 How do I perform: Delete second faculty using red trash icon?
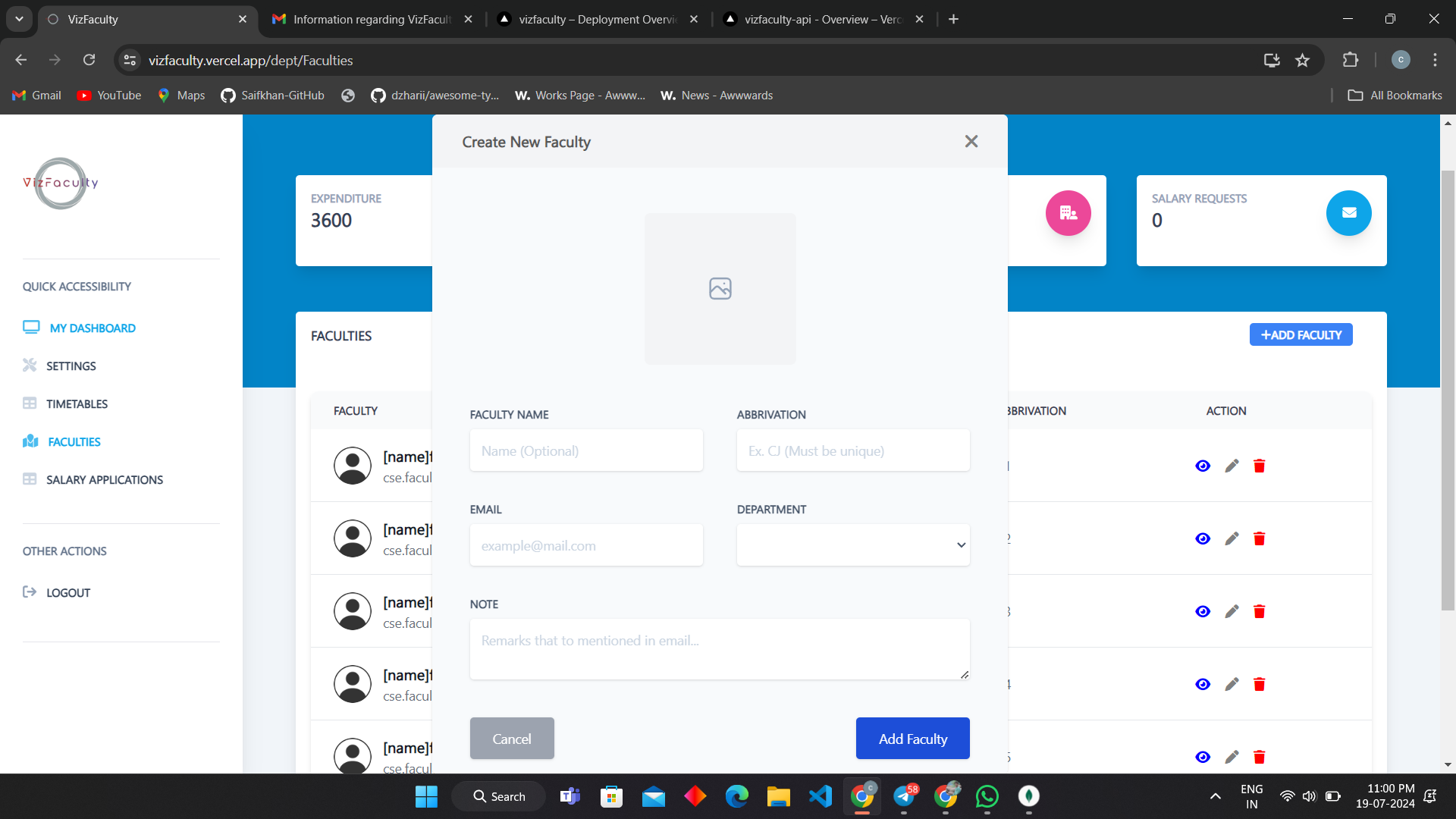pyautogui.click(x=1259, y=538)
